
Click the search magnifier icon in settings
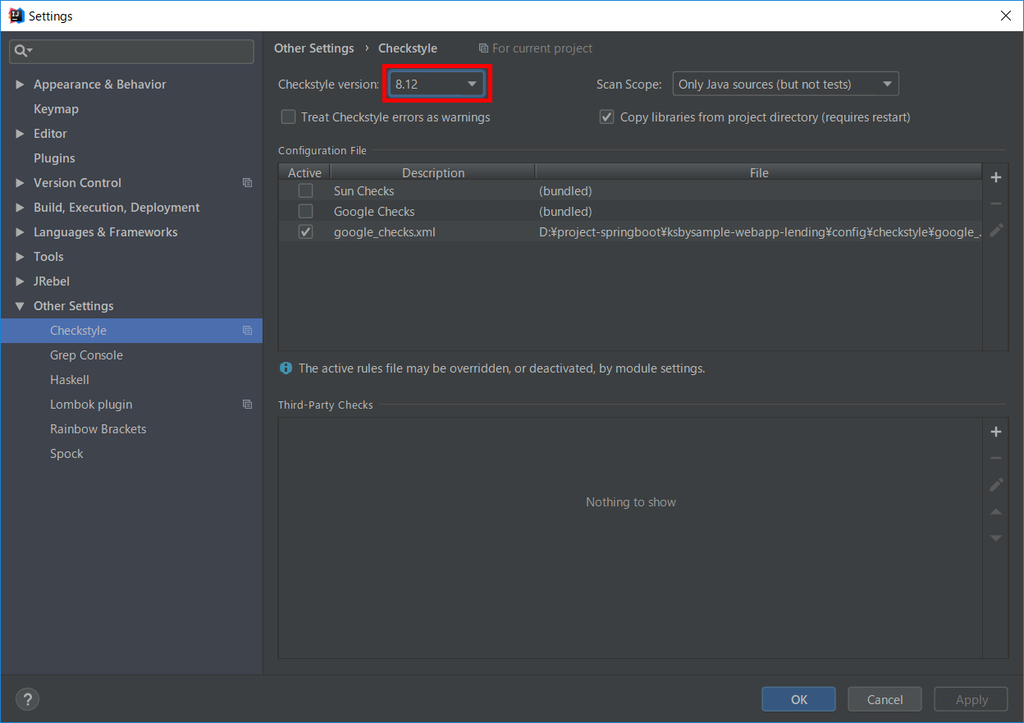(22, 50)
